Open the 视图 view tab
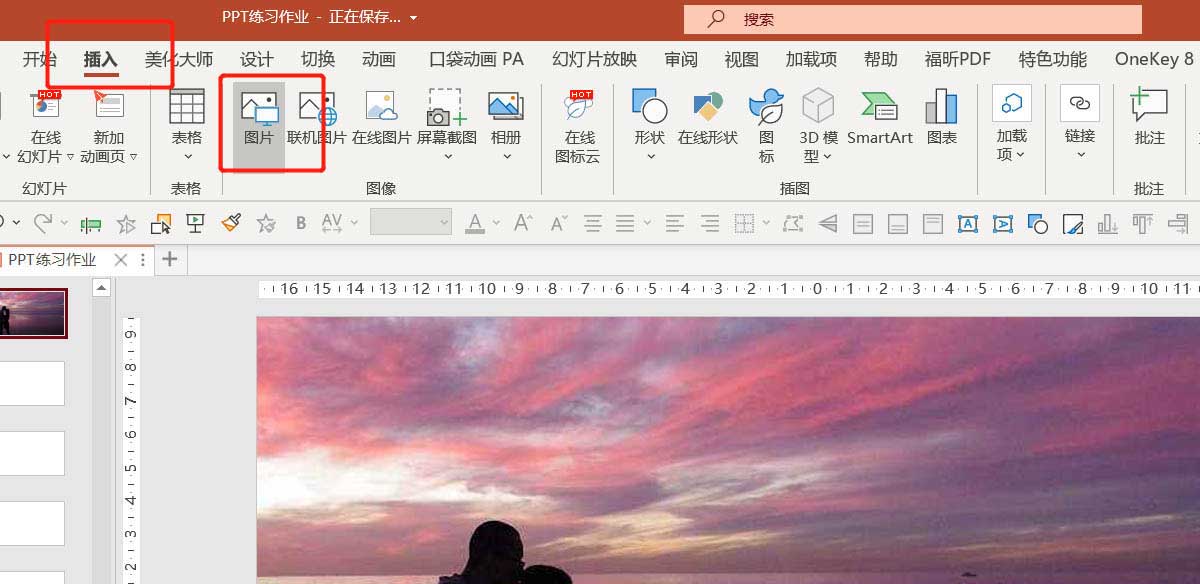 [741, 59]
